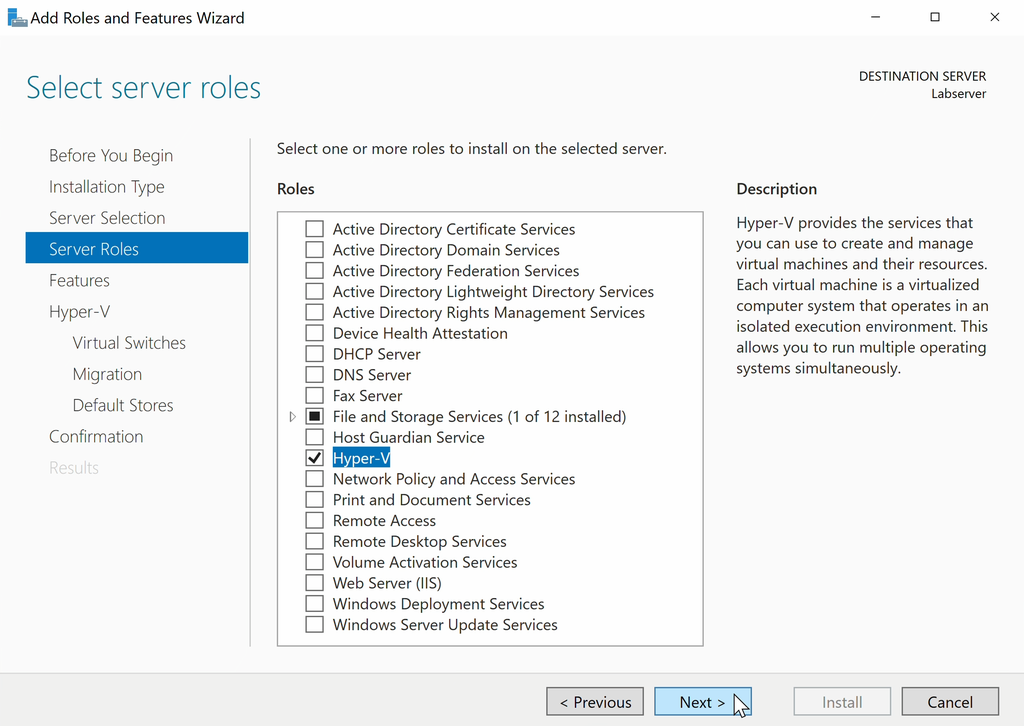Check the Fax Server role

tap(314, 395)
